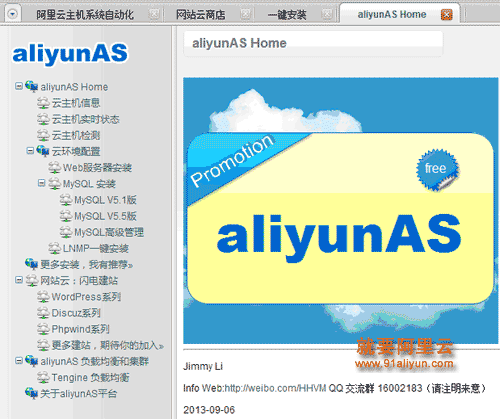Collapse the 网站云：闪电建站 tree node

19,280
